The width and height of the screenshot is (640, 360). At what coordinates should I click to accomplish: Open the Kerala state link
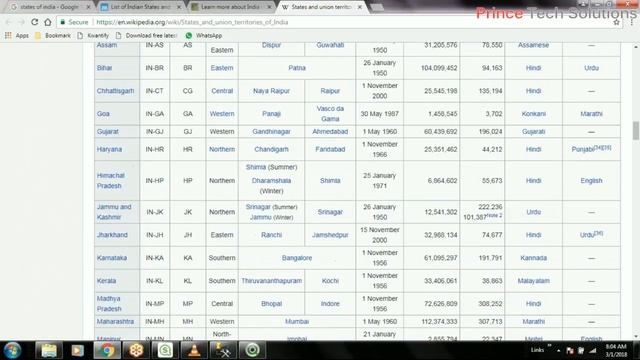coord(107,281)
